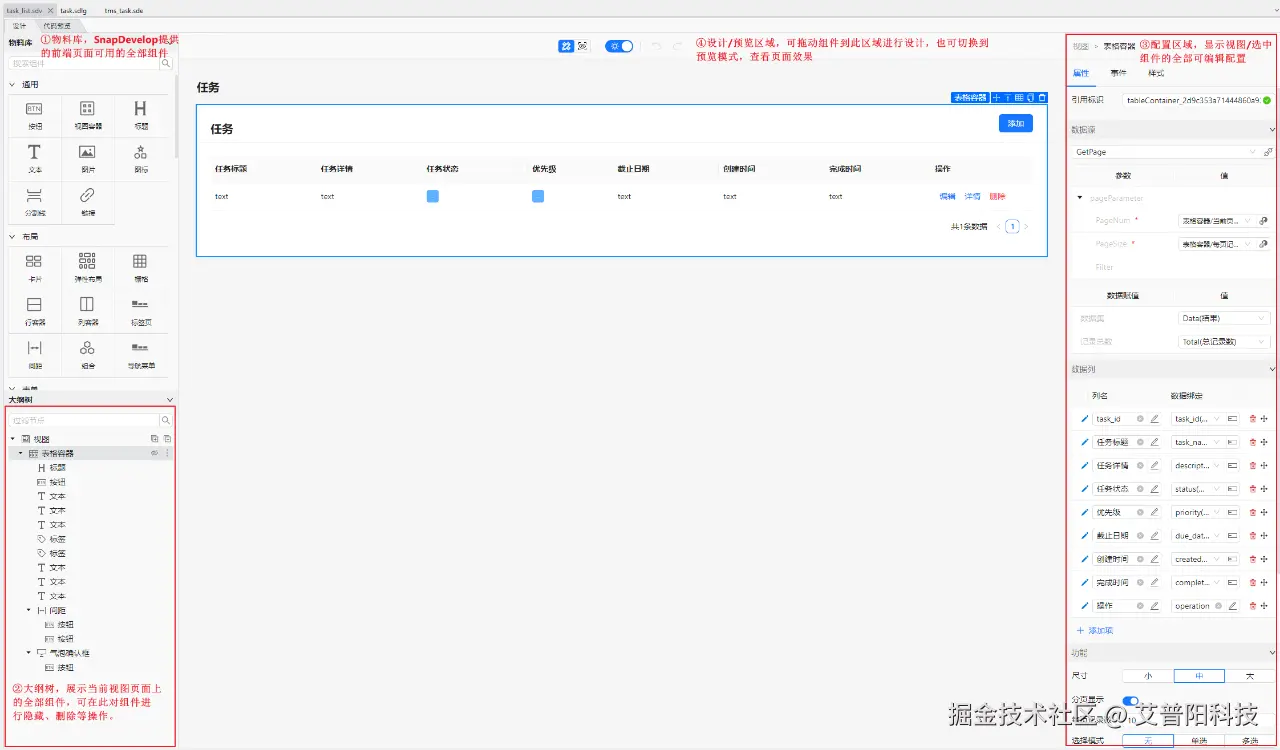
Task: Set selection mode to 无
Action: click(1148, 741)
